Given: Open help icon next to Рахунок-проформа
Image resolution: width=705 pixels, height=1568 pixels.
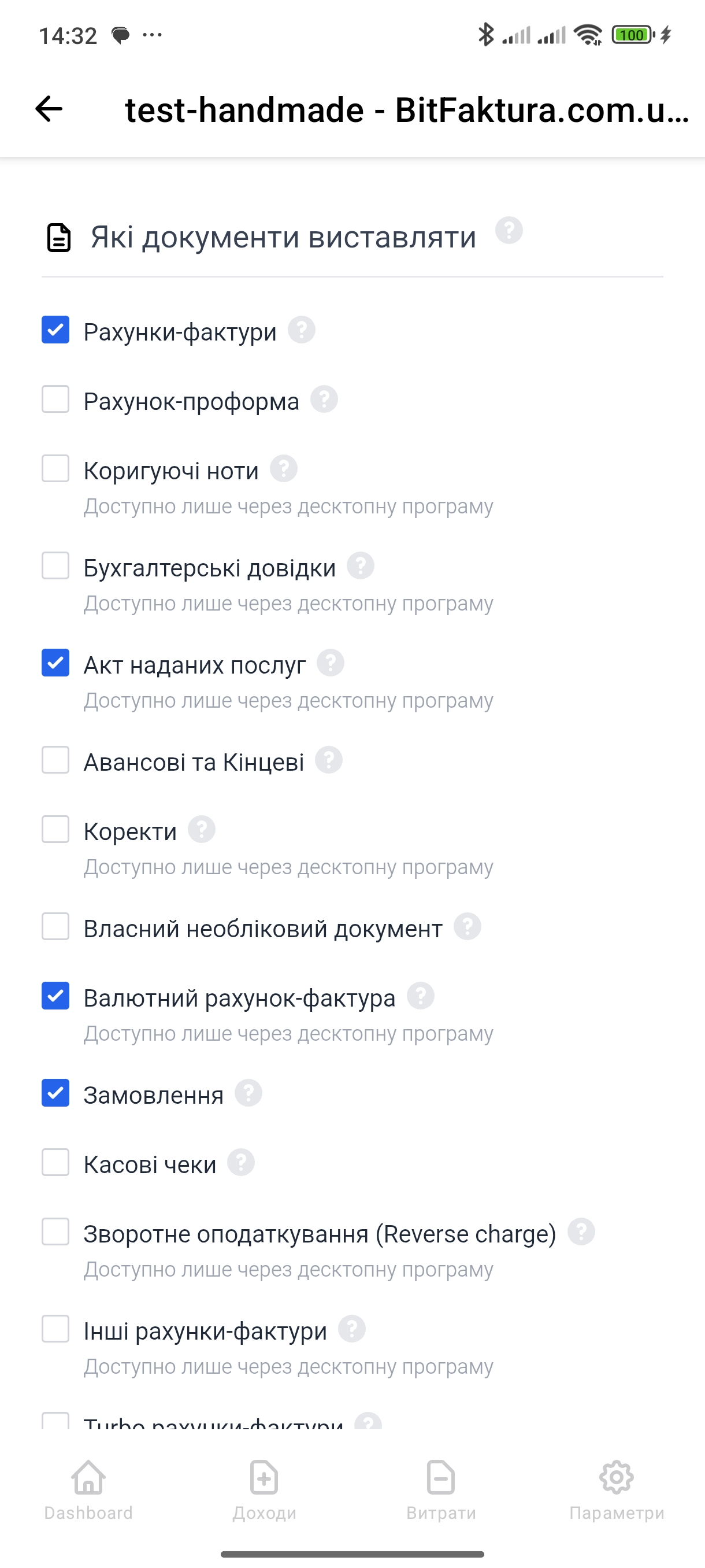Looking at the screenshot, I should (324, 400).
